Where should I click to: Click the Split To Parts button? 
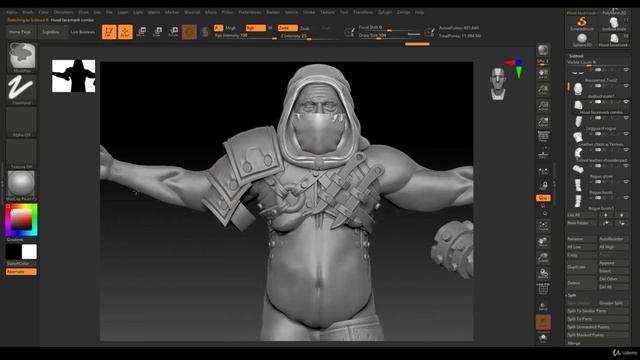point(598,319)
